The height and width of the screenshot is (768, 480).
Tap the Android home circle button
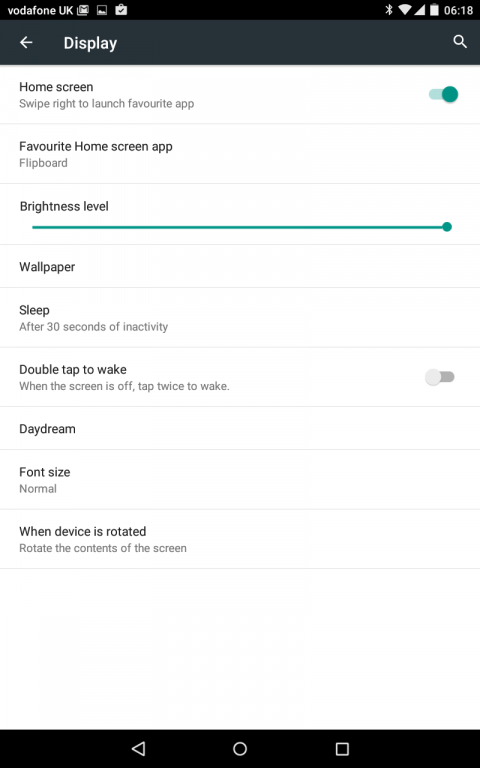[x=240, y=748]
